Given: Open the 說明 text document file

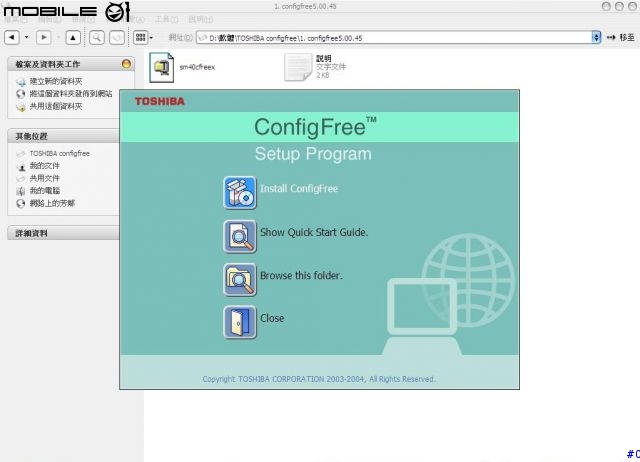Looking at the screenshot, I should tap(316, 67).
